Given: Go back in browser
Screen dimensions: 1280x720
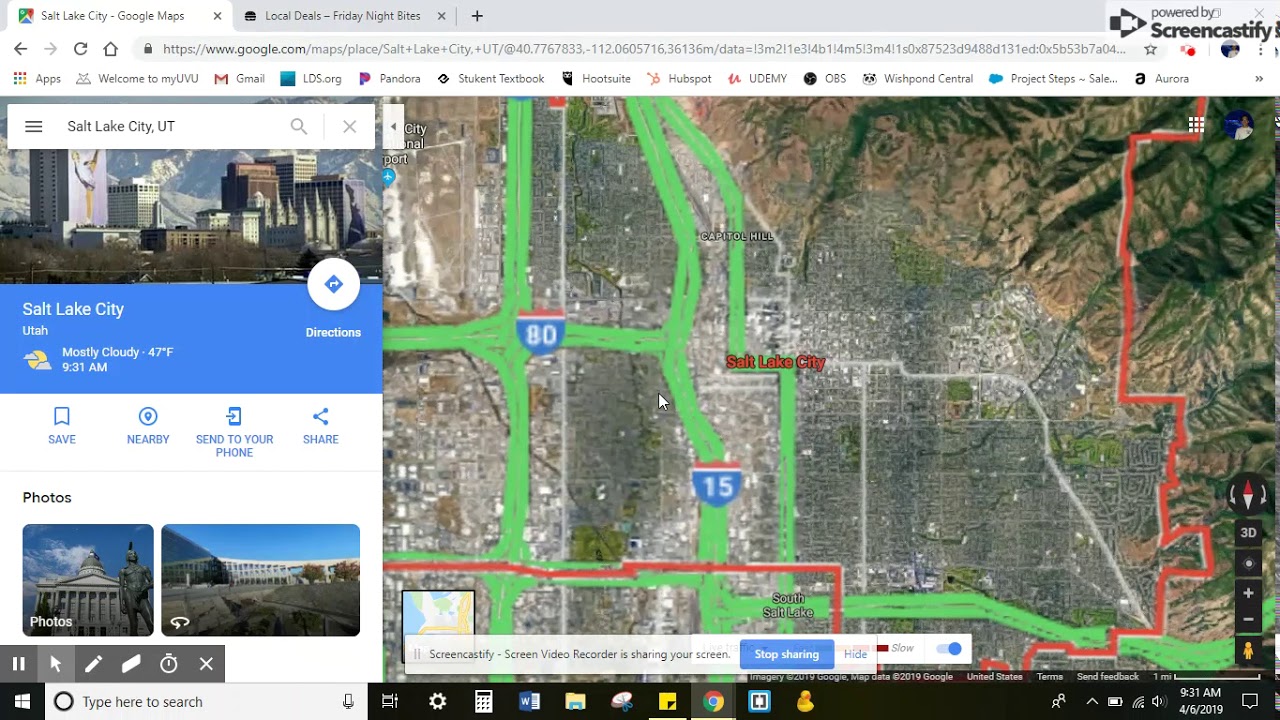Looking at the screenshot, I should click(21, 49).
